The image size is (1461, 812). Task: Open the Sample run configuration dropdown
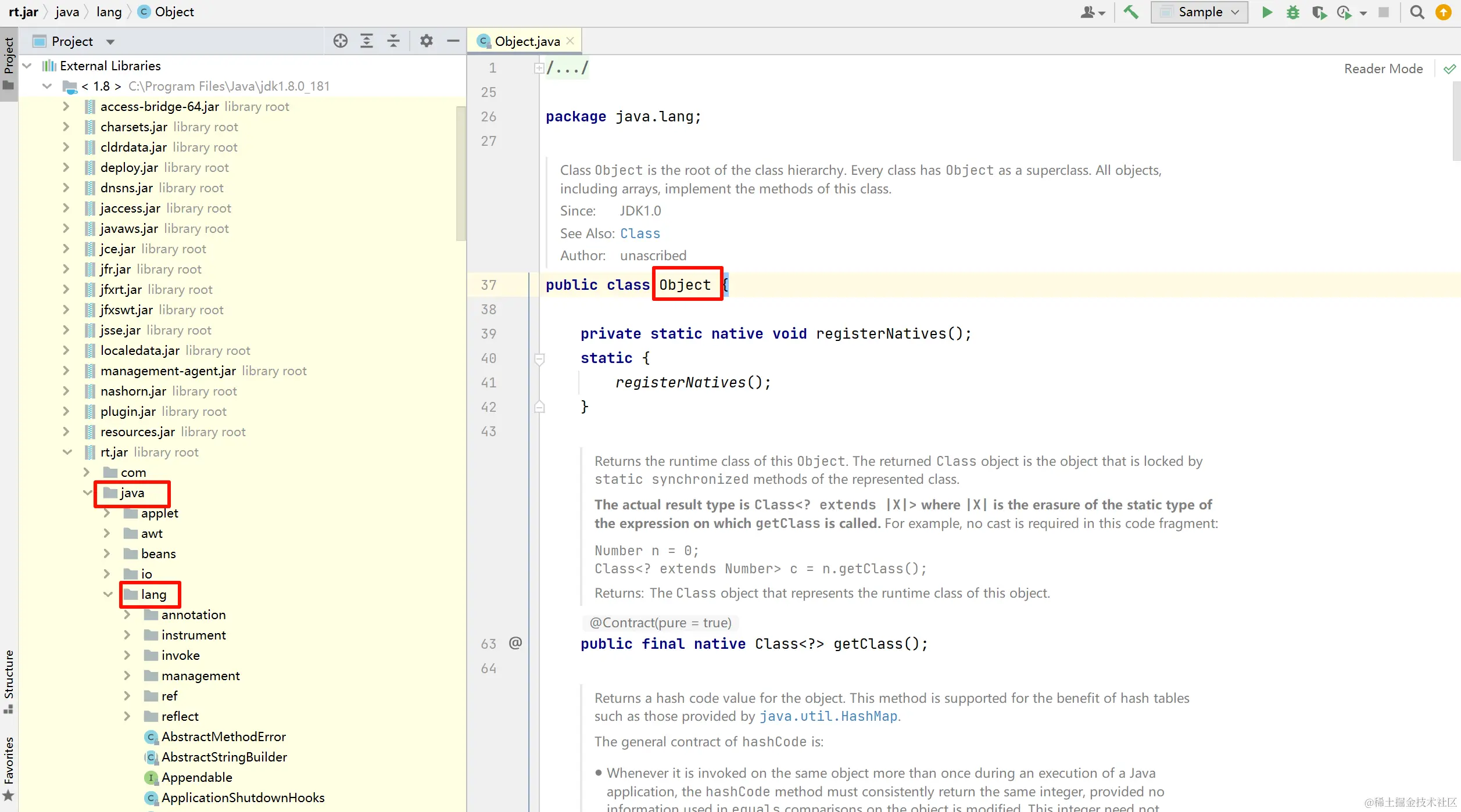coord(1199,12)
